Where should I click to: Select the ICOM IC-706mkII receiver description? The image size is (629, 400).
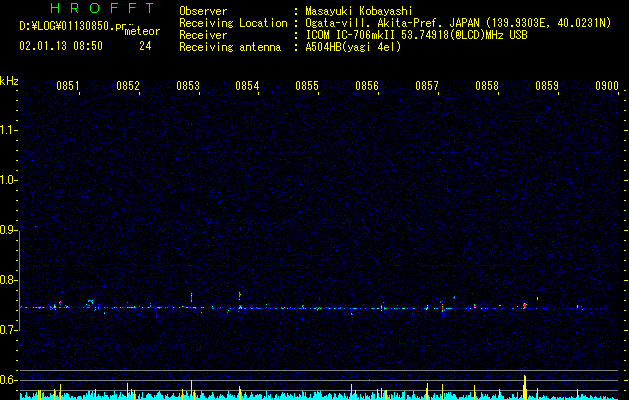[x=416, y=35]
